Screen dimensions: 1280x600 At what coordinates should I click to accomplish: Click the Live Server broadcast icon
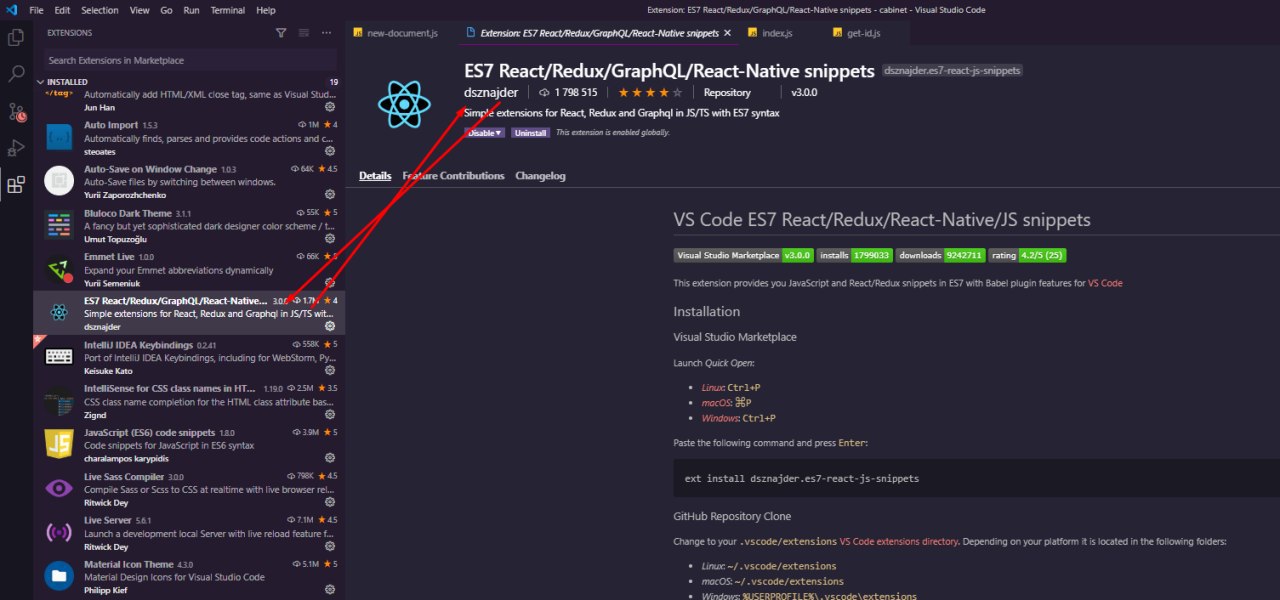coord(59,533)
